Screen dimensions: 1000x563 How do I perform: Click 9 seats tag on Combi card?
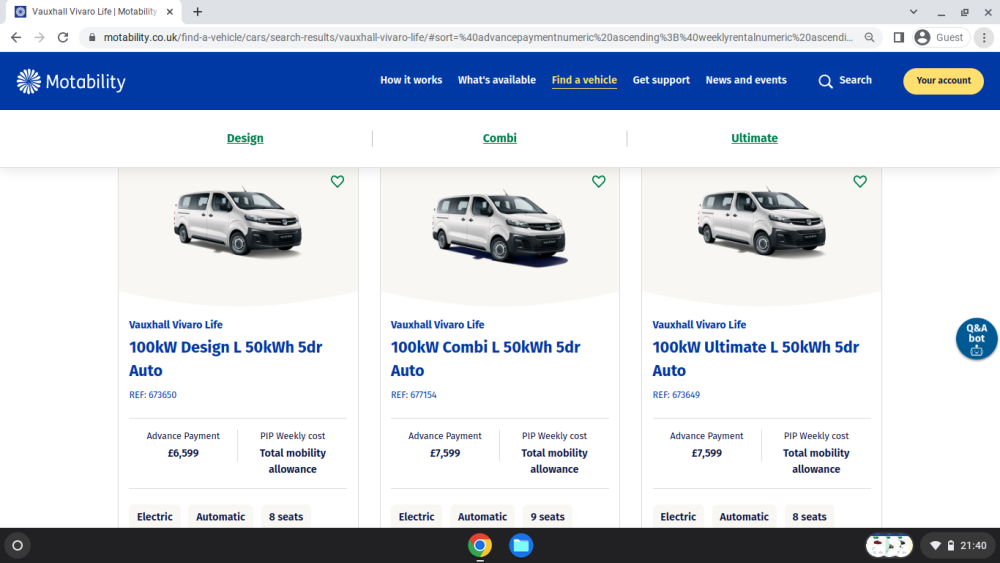coord(548,516)
